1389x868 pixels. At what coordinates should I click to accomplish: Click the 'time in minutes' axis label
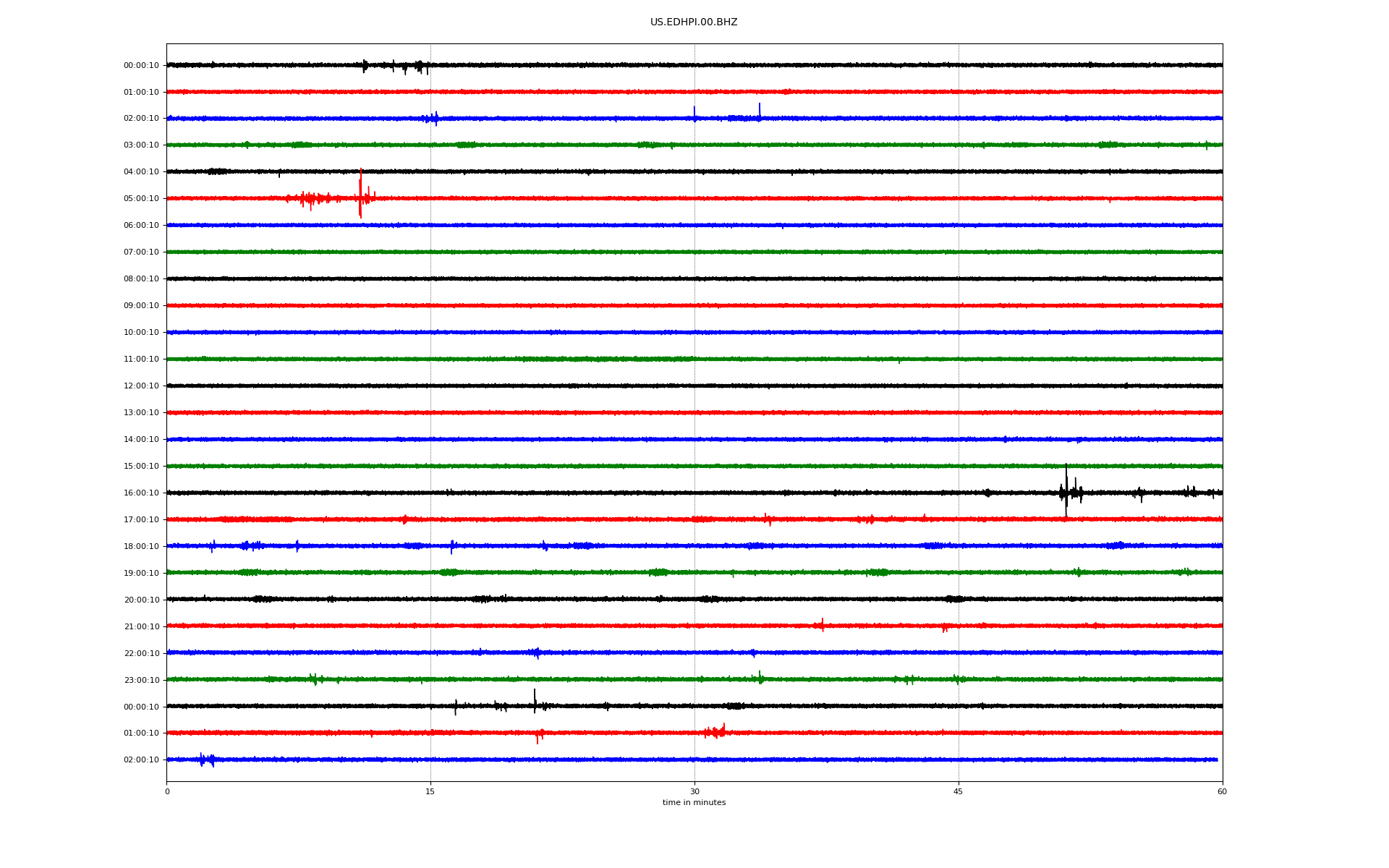pos(693,803)
